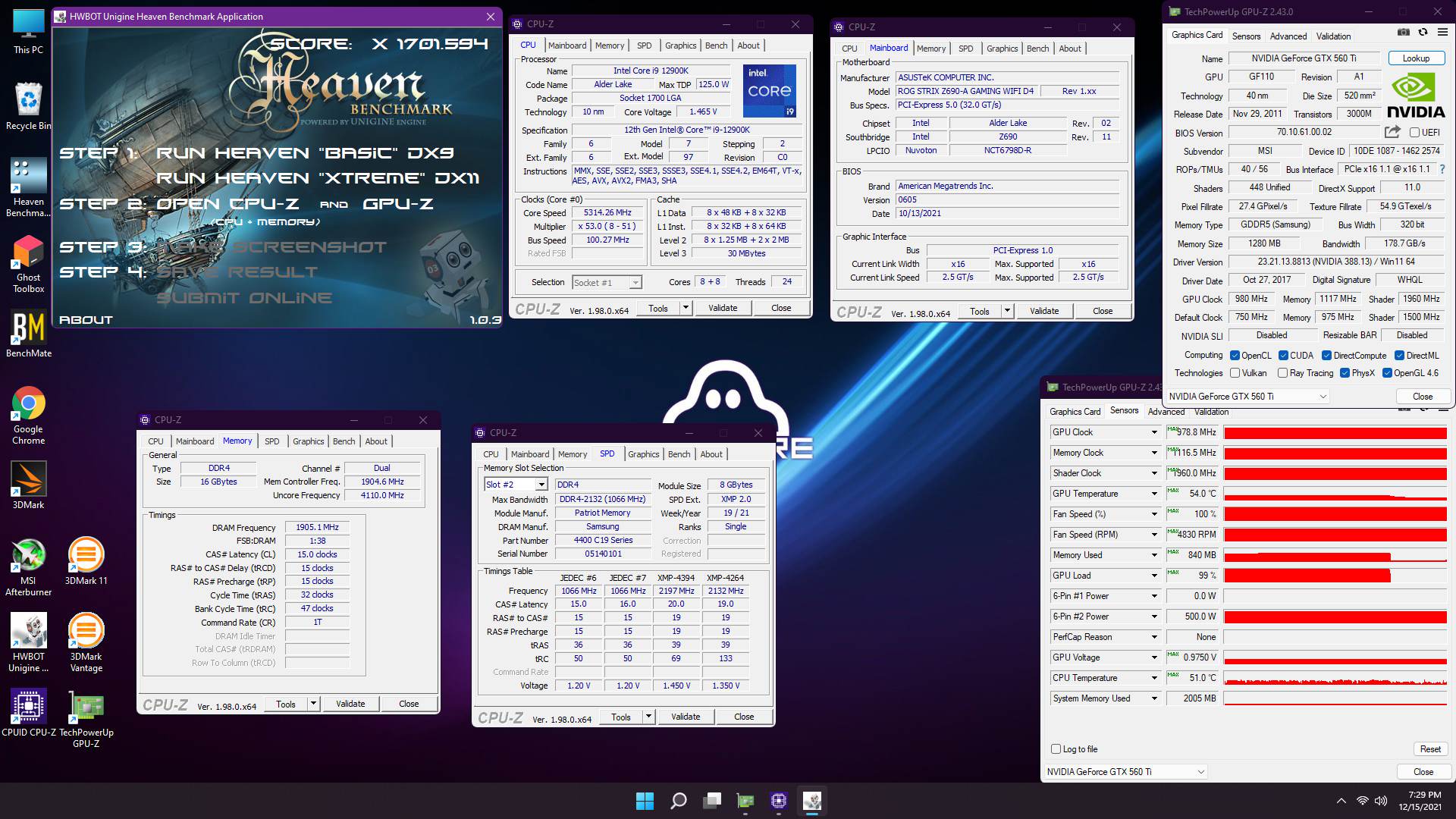Image resolution: width=1456 pixels, height=819 pixels.
Task: Toggle the DirectCompute checkbox
Action: [1326, 355]
